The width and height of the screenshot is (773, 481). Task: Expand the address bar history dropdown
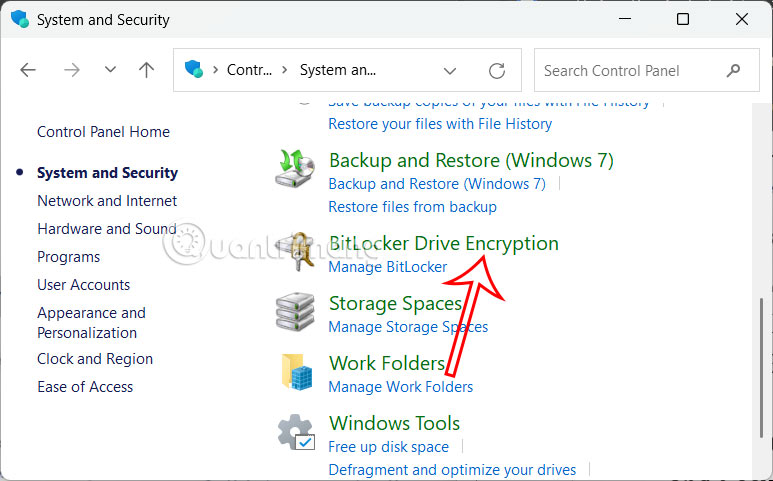(x=450, y=70)
